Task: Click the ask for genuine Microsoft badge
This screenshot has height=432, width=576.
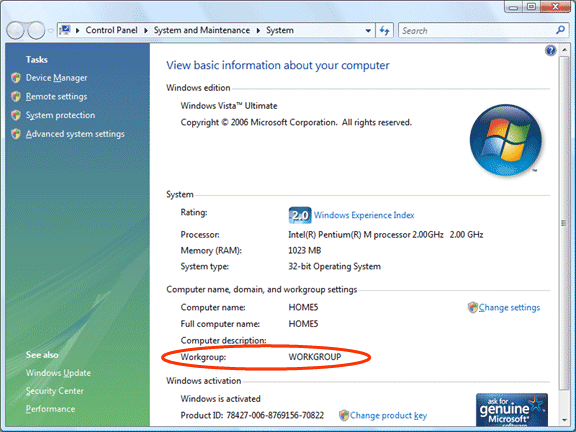Action: coord(512,410)
